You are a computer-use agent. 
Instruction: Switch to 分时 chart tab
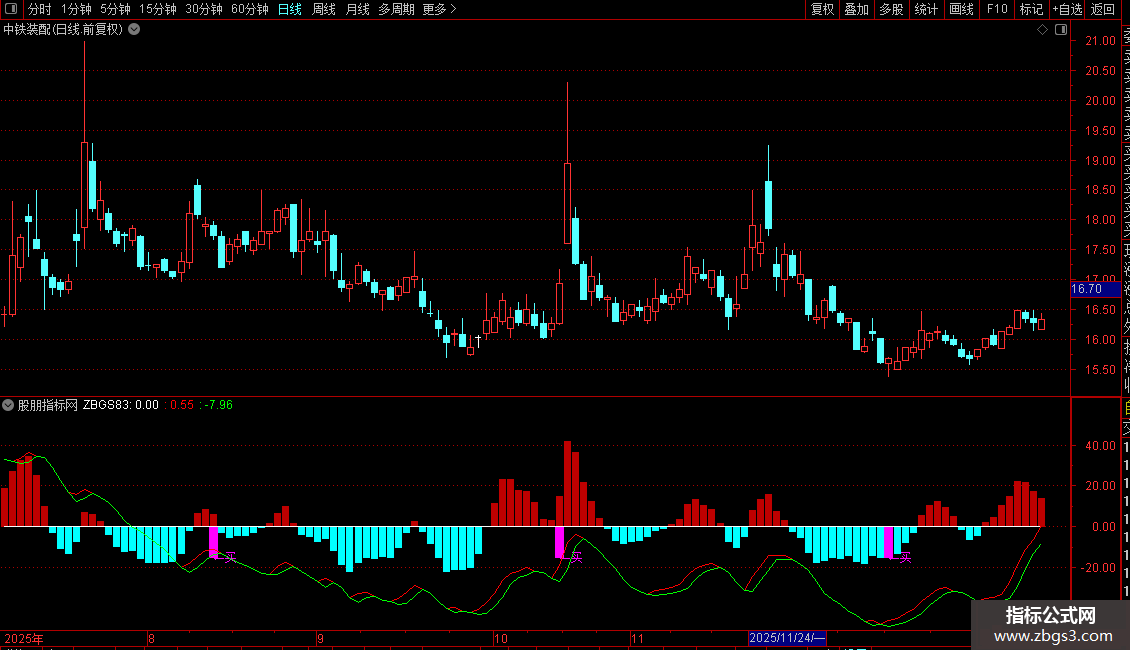coord(40,9)
